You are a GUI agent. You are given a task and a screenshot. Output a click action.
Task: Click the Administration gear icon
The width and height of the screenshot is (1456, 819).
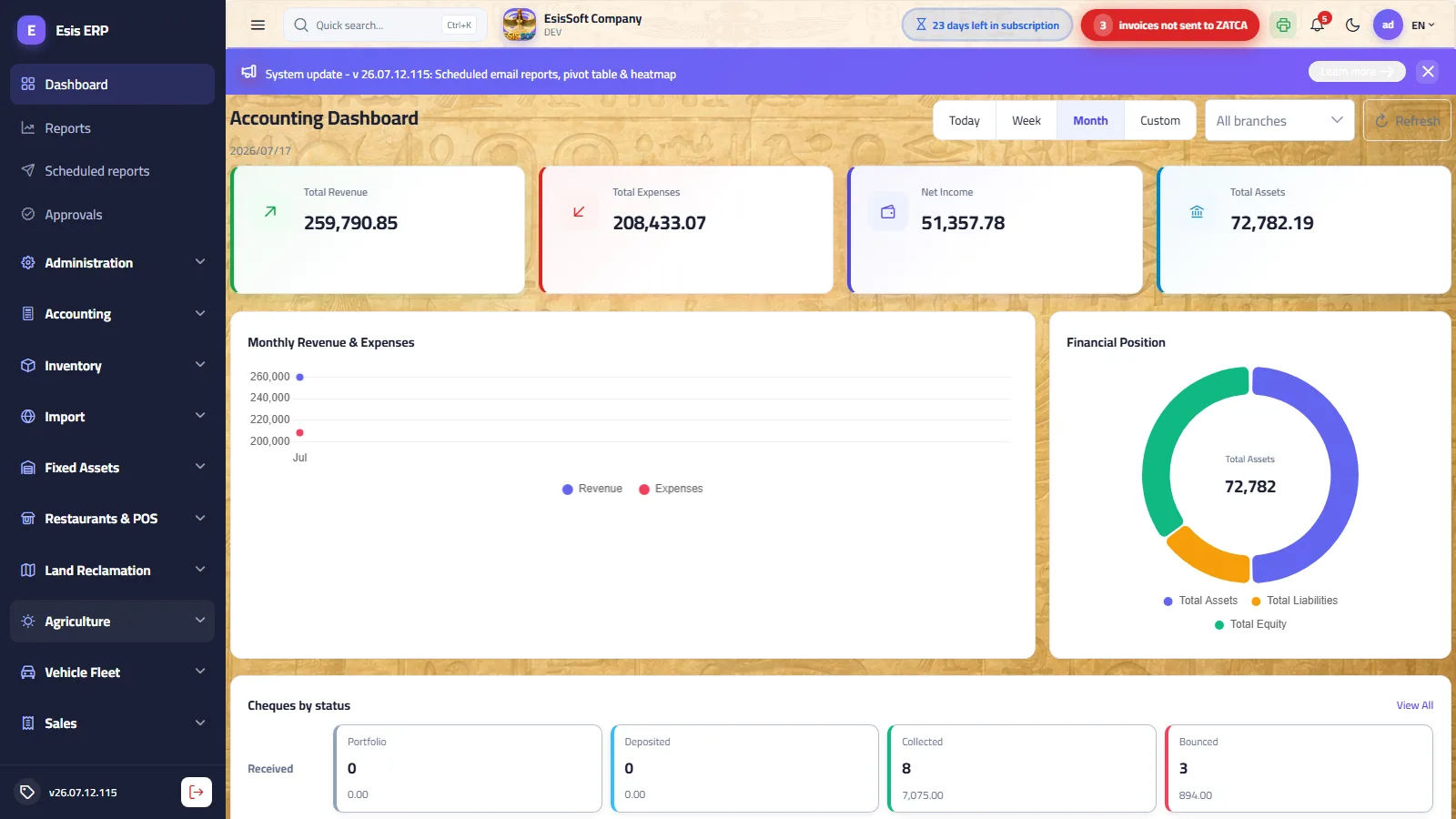28,263
